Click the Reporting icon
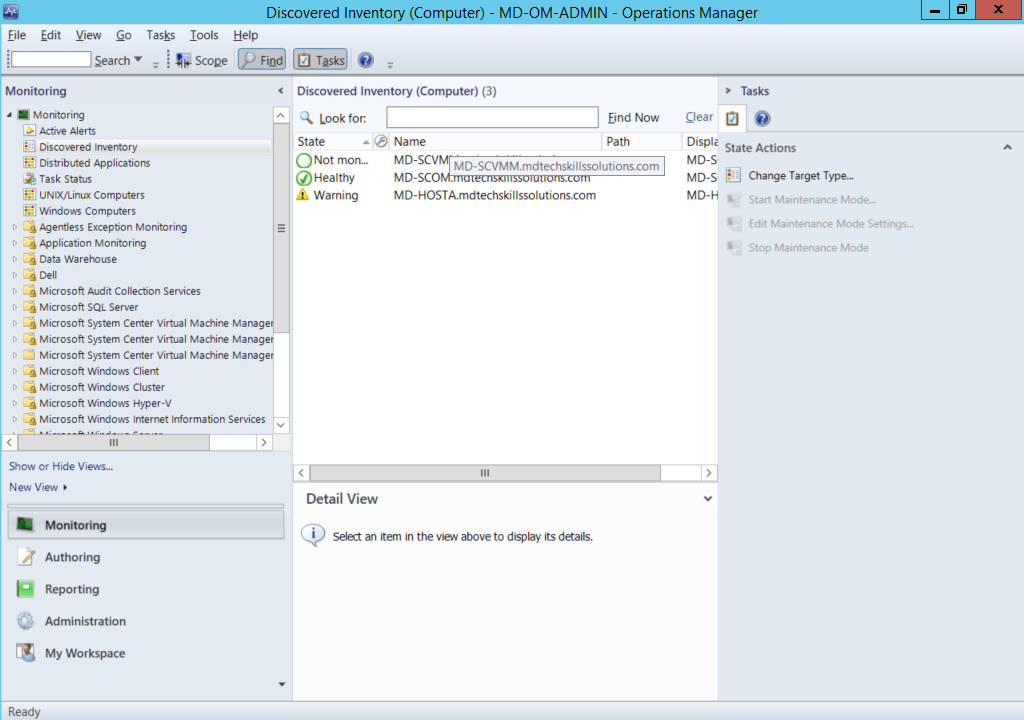This screenshot has height=720, width=1024. pyautogui.click(x=25, y=589)
